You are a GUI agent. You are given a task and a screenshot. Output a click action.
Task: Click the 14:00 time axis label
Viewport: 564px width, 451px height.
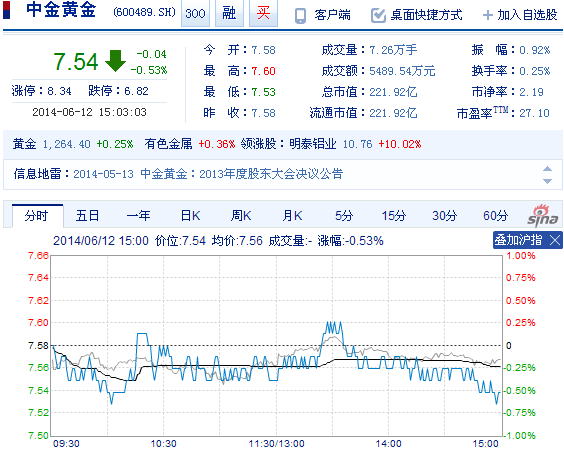click(x=388, y=443)
